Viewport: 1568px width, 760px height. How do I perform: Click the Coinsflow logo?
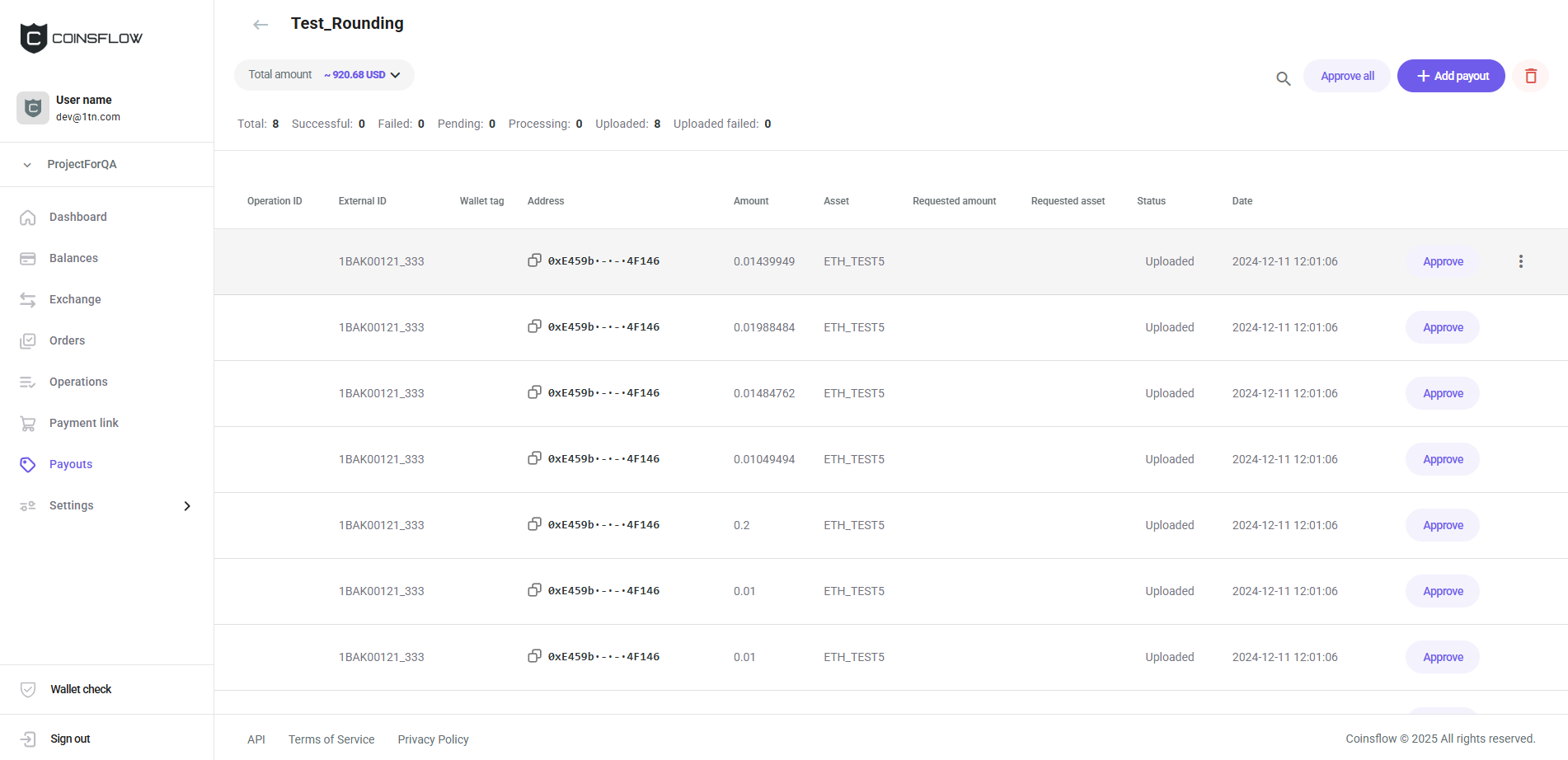tap(81, 38)
